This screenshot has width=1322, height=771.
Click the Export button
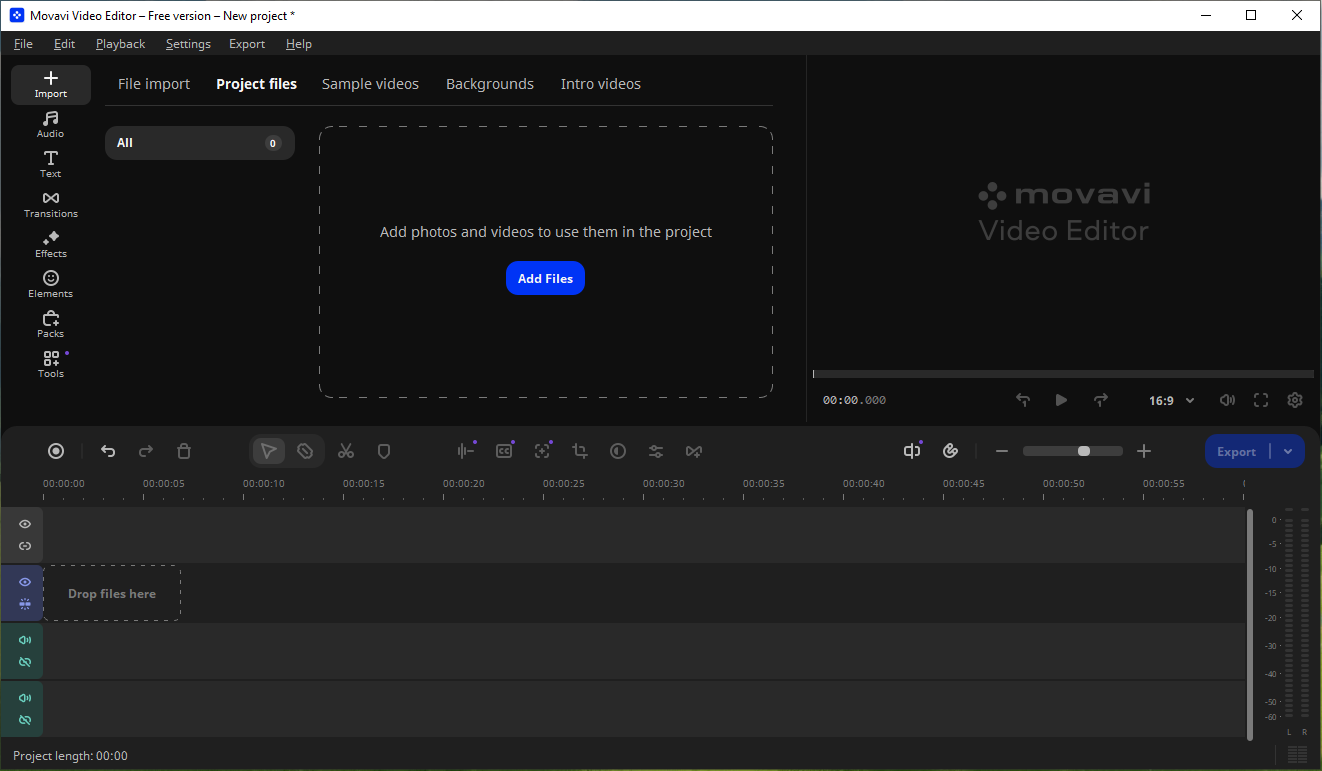click(x=1237, y=451)
